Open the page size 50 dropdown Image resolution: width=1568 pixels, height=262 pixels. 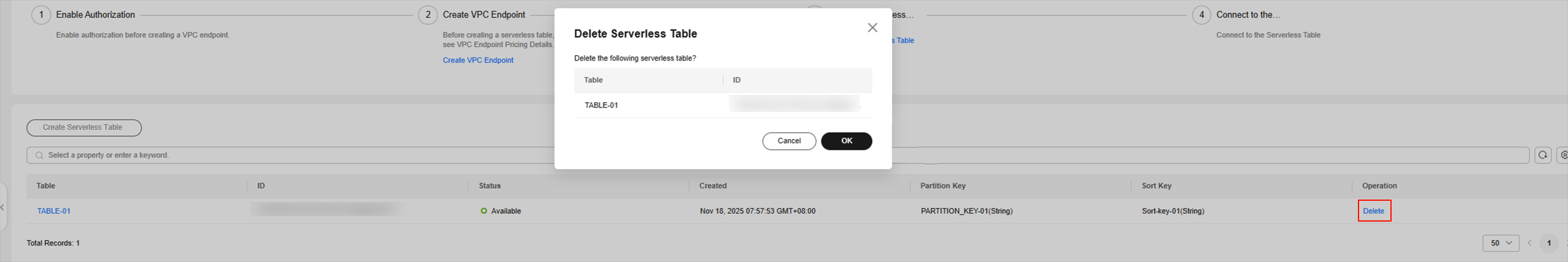(1501, 243)
